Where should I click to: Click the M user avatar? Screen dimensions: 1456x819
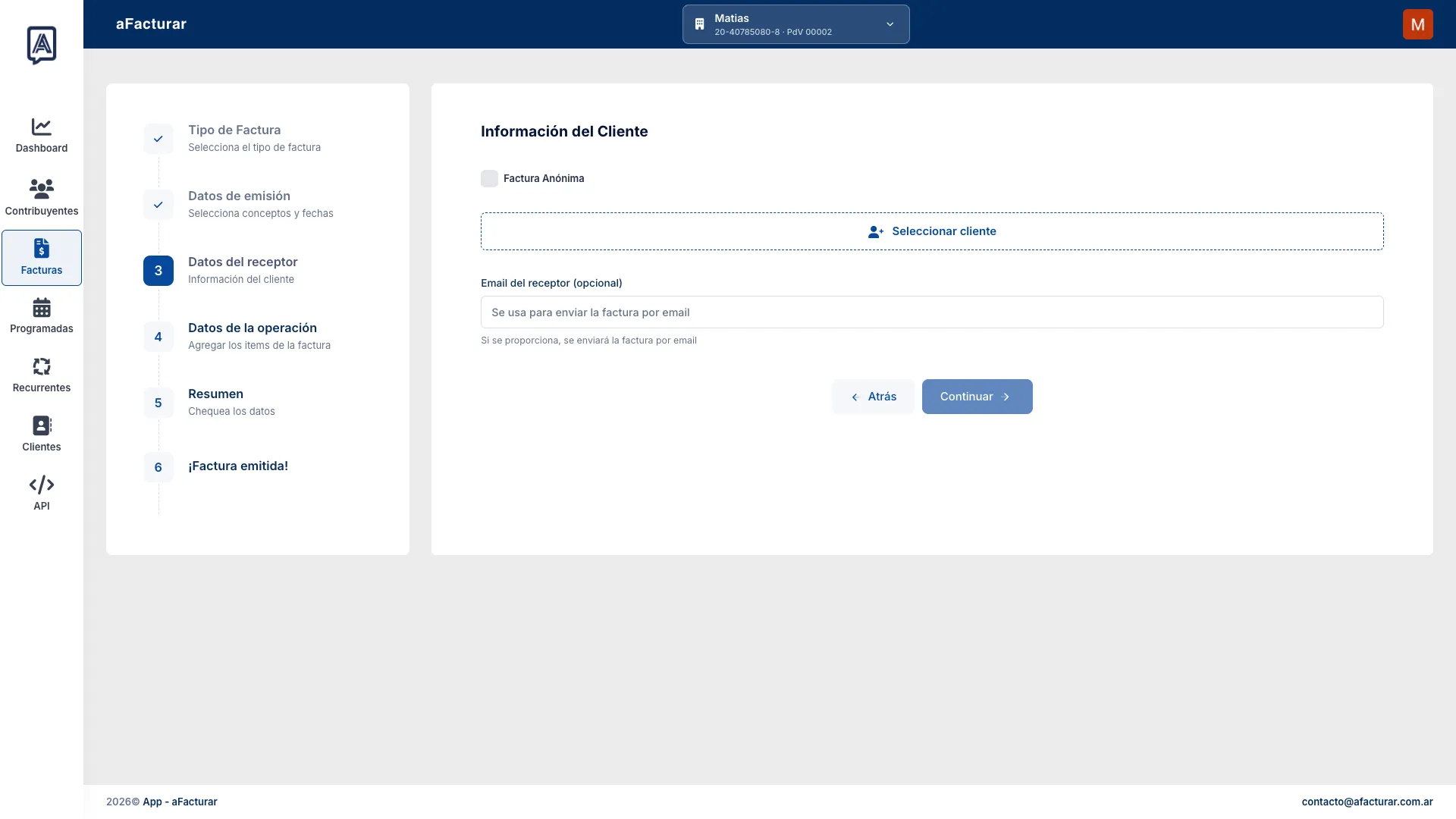coord(1417,24)
